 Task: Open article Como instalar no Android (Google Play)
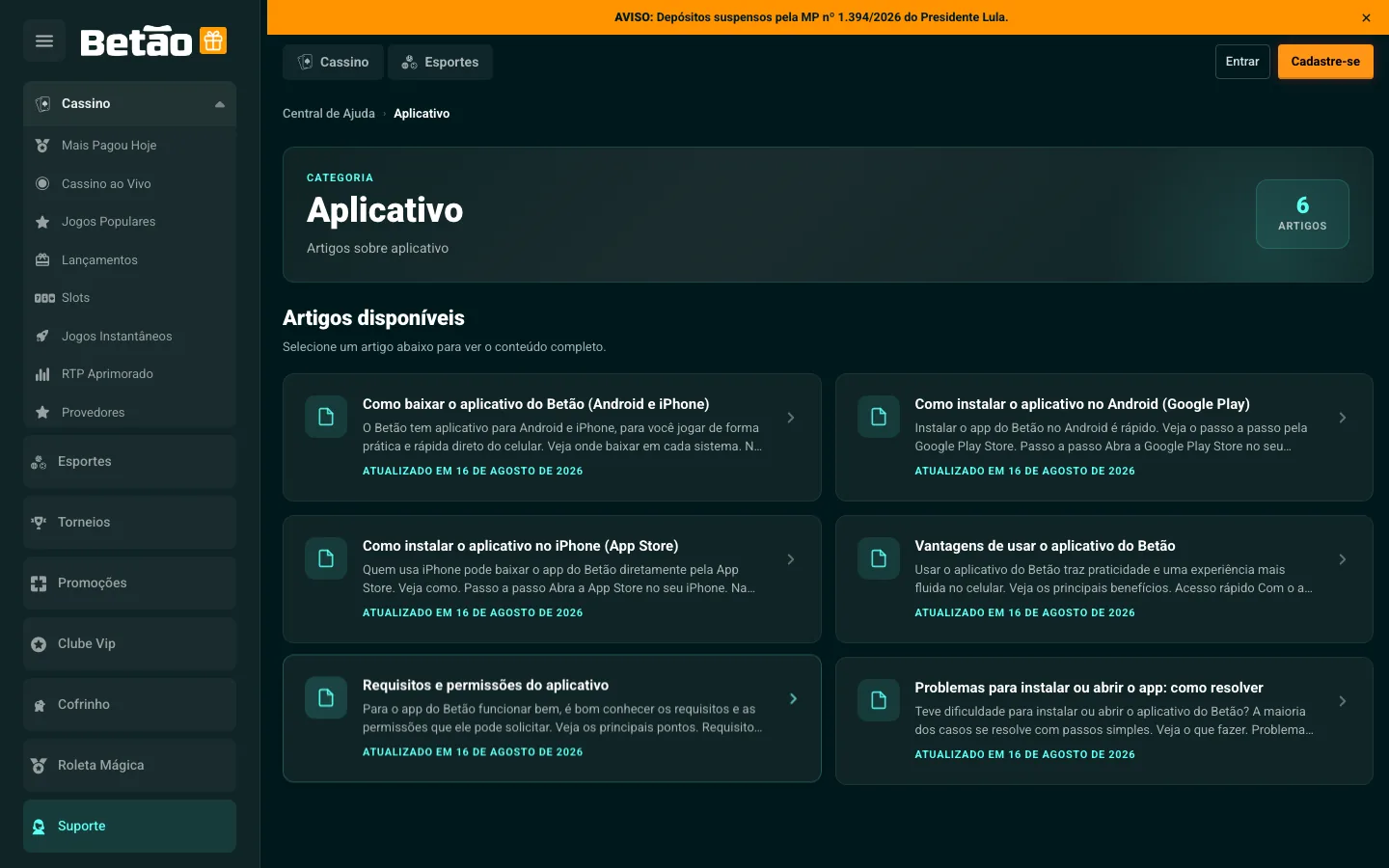click(x=1104, y=437)
